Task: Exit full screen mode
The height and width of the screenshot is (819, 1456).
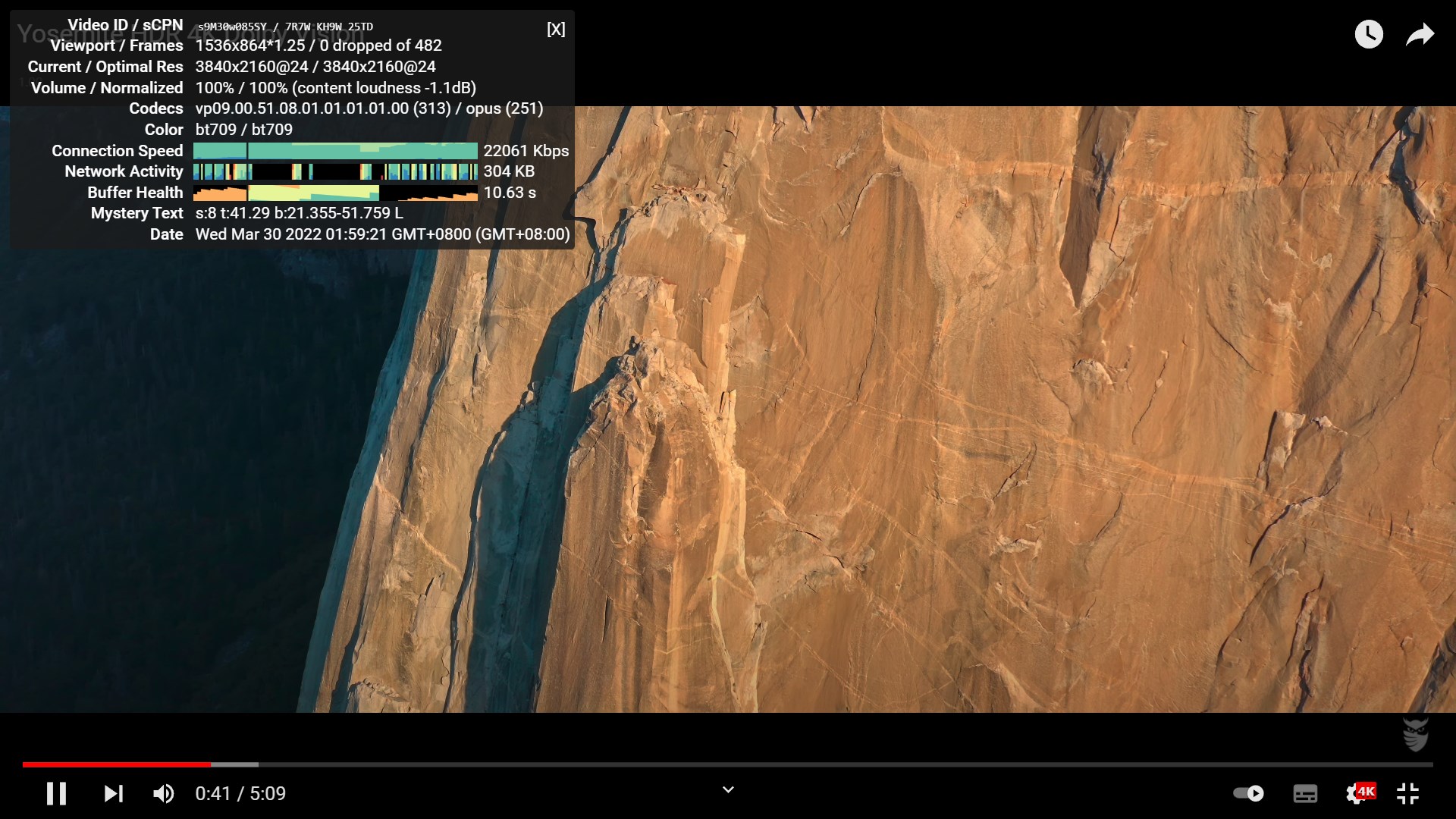Action: click(x=1407, y=793)
